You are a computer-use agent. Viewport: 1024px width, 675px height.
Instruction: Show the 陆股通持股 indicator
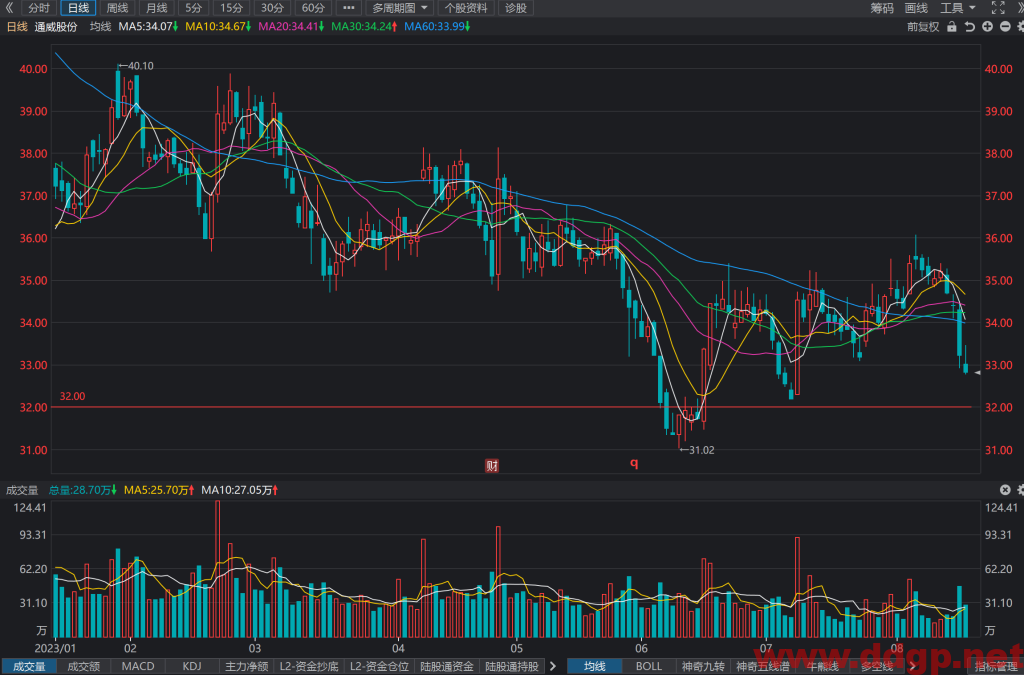[512, 667]
